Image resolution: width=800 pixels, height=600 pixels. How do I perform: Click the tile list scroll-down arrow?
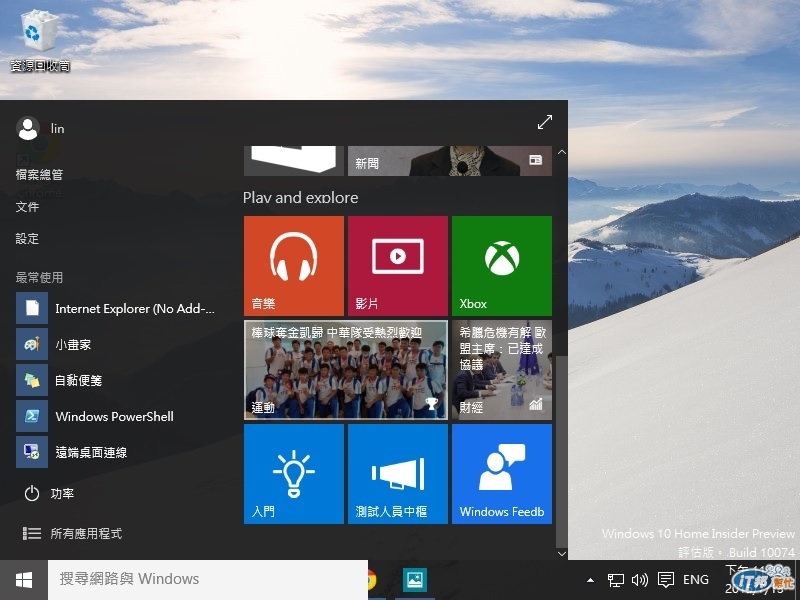[x=562, y=554]
